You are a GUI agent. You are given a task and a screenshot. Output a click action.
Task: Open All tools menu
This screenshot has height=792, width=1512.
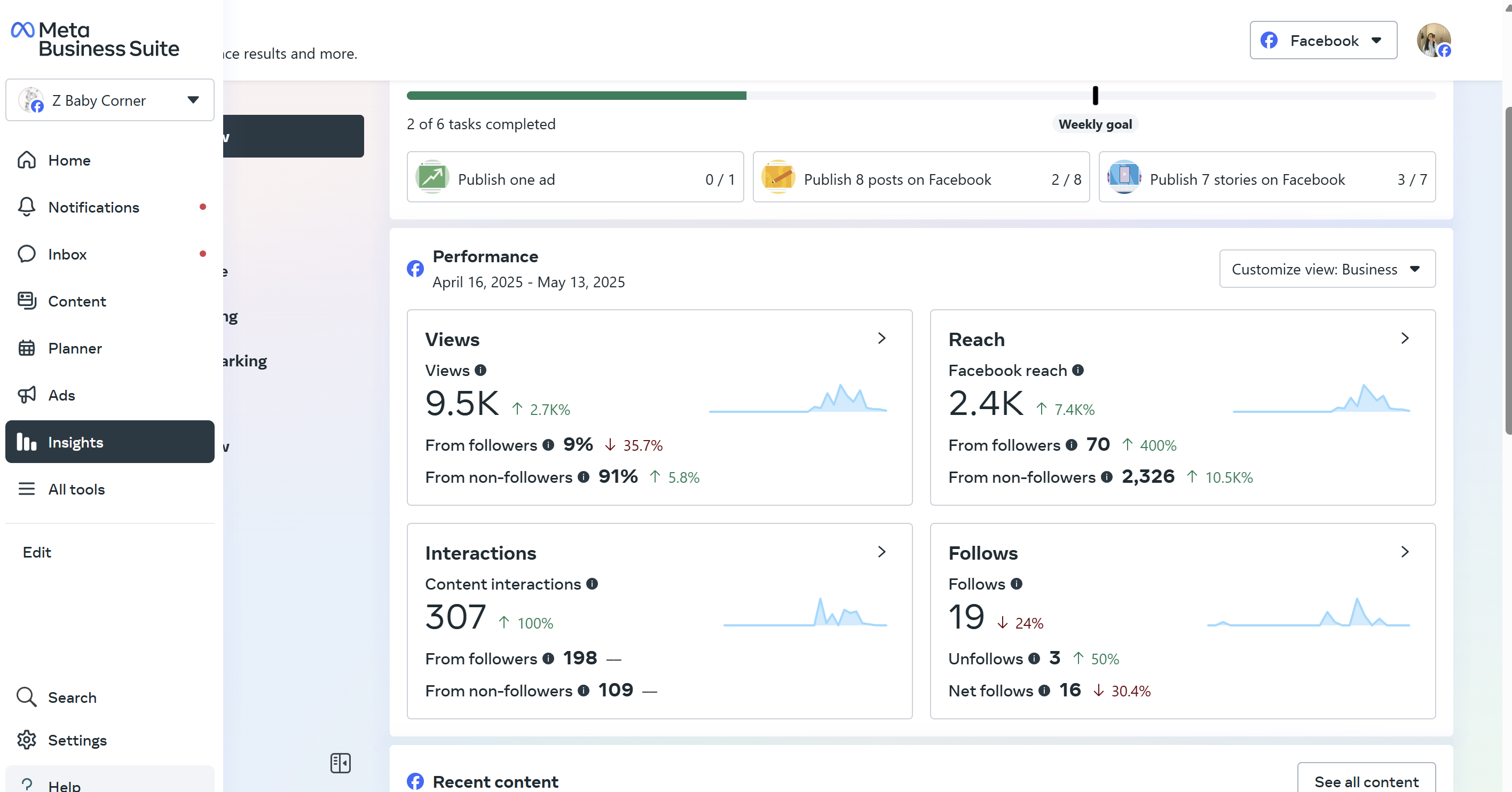pos(76,489)
